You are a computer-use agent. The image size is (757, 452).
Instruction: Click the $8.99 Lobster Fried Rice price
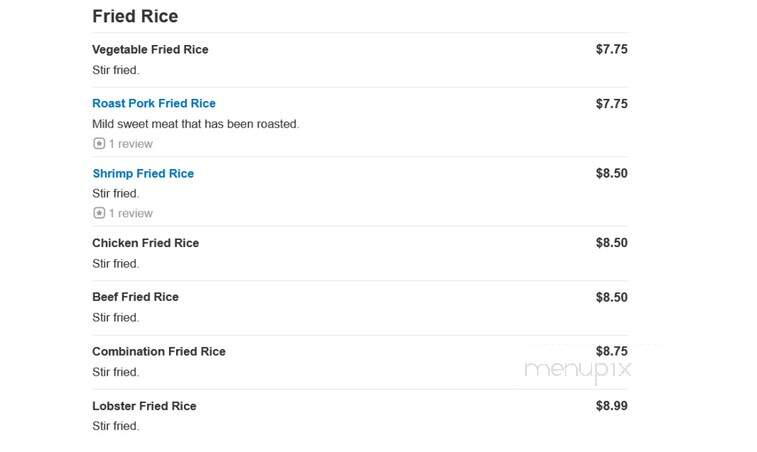pos(612,406)
